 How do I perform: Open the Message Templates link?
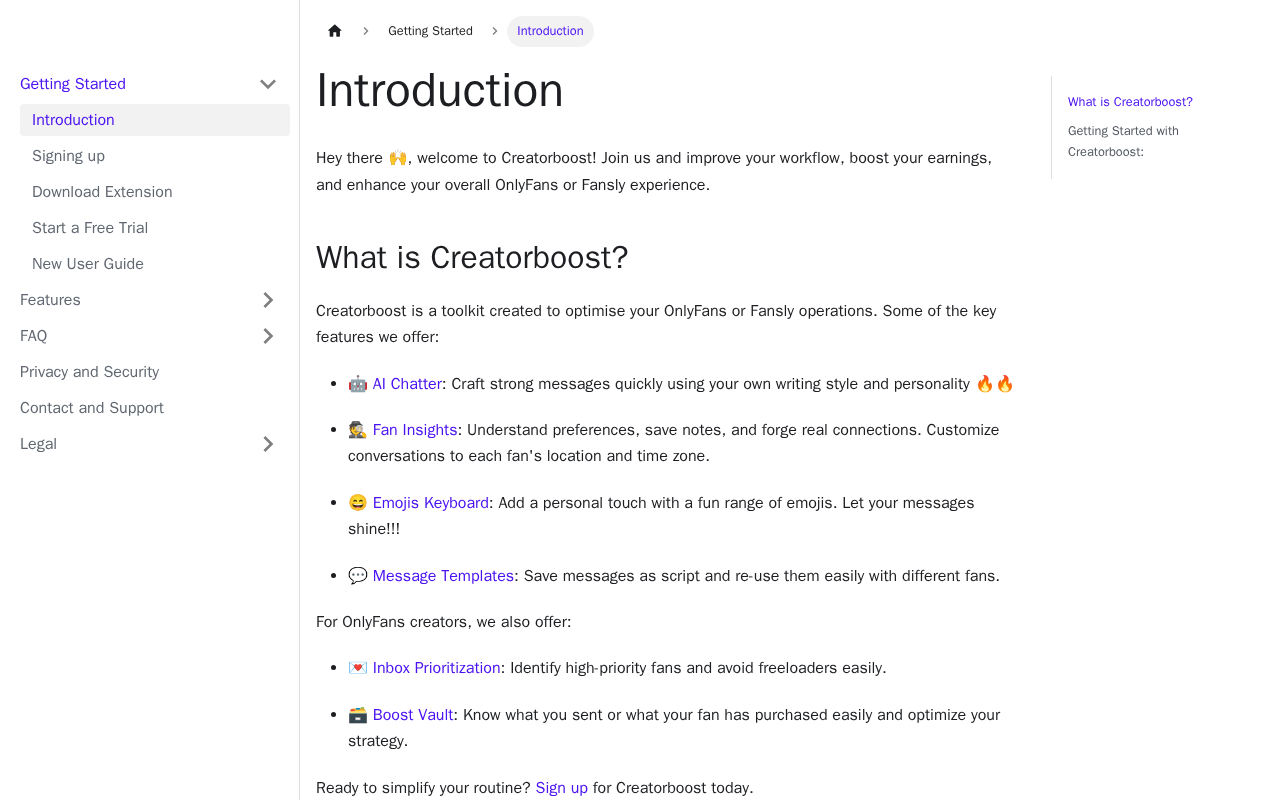click(443, 576)
